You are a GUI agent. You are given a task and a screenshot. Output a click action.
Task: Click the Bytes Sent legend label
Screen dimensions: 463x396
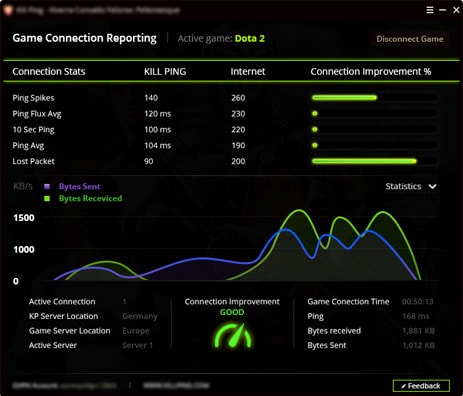click(79, 186)
